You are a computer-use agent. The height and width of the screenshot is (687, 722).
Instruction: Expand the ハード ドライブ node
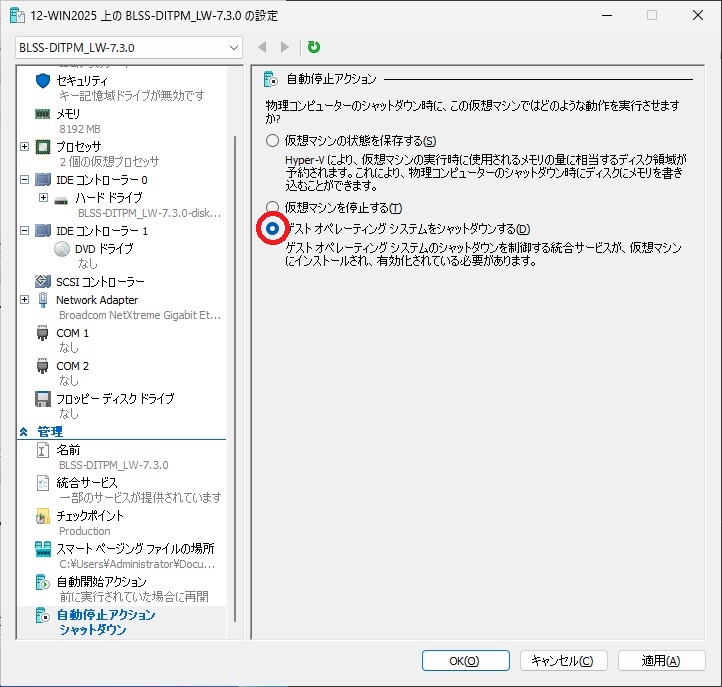click(43, 198)
